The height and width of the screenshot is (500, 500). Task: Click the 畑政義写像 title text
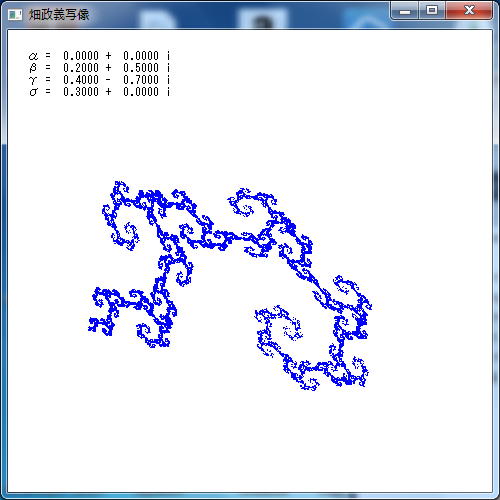[59, 15]
